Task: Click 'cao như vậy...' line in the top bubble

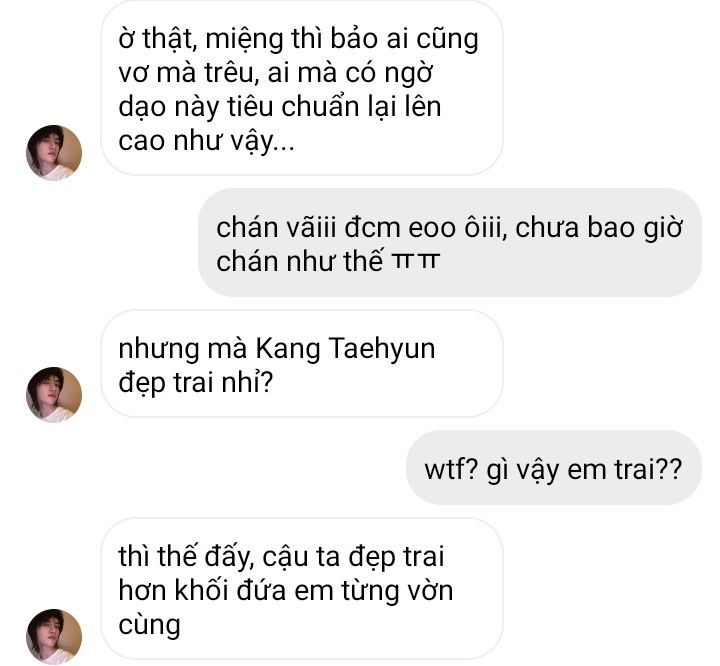Action: pos(206,141)
